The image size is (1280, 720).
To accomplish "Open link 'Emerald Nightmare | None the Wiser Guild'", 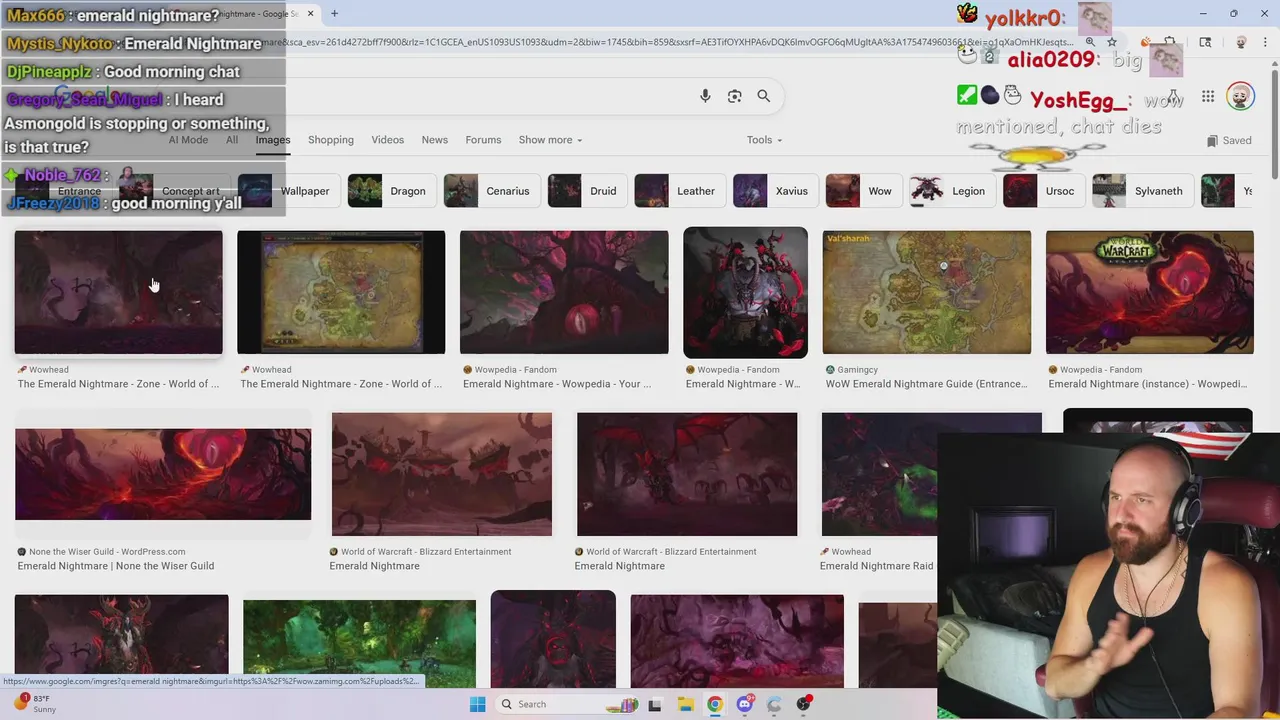I will (x=116, y=566).
